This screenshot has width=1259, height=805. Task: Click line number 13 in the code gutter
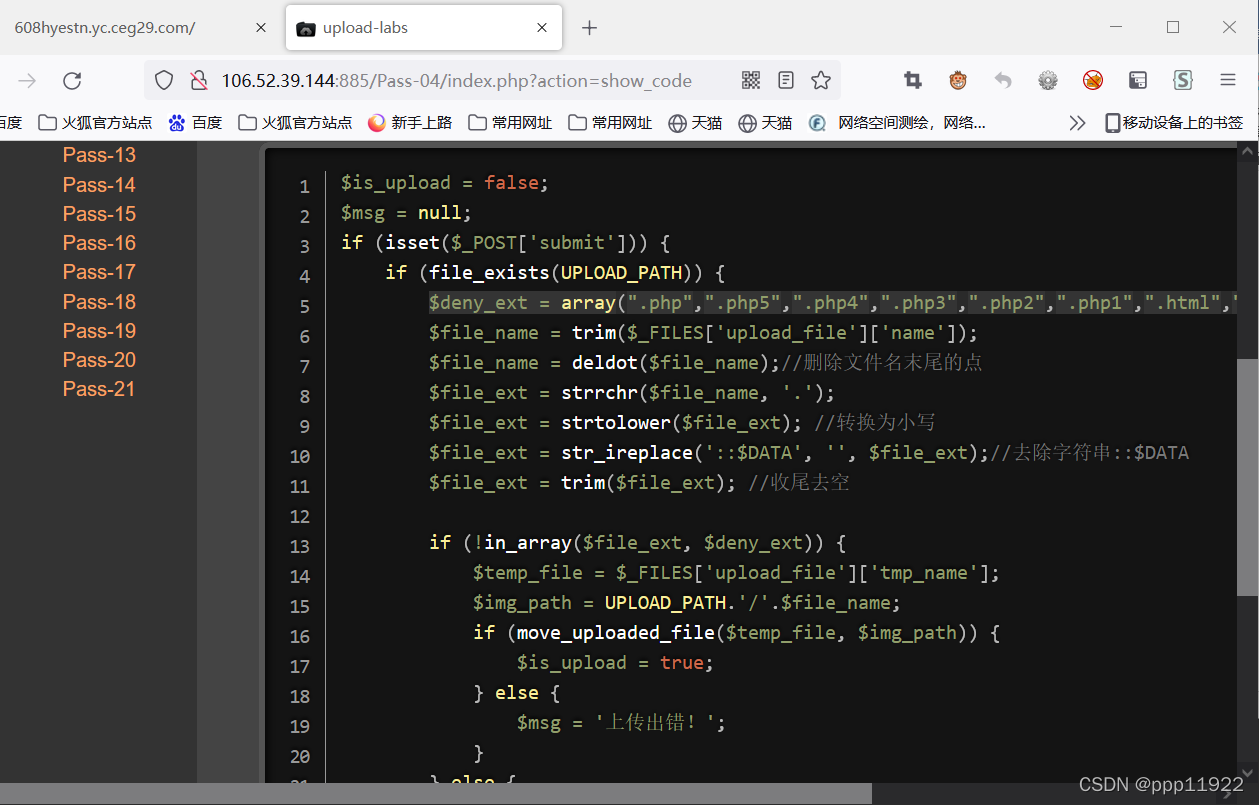(299, 546)
